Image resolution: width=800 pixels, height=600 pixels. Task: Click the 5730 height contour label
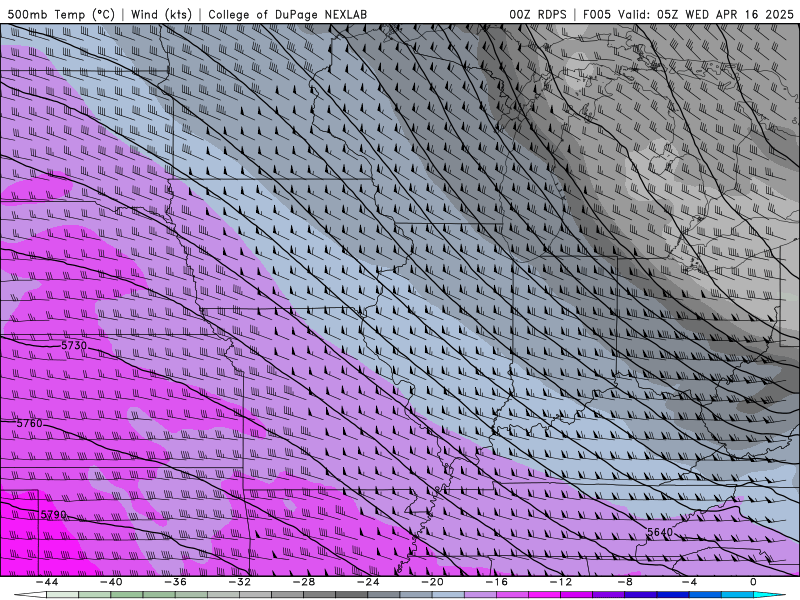(x=74, y=345)
